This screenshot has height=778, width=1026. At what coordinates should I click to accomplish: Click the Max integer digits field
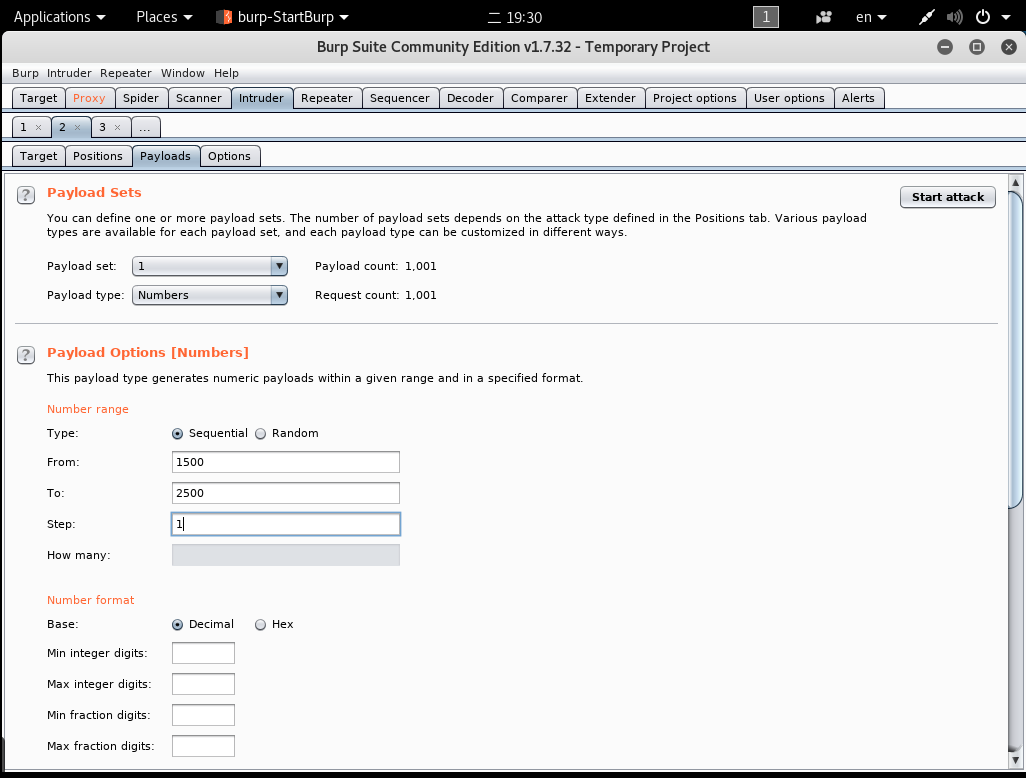click(203, 684)
